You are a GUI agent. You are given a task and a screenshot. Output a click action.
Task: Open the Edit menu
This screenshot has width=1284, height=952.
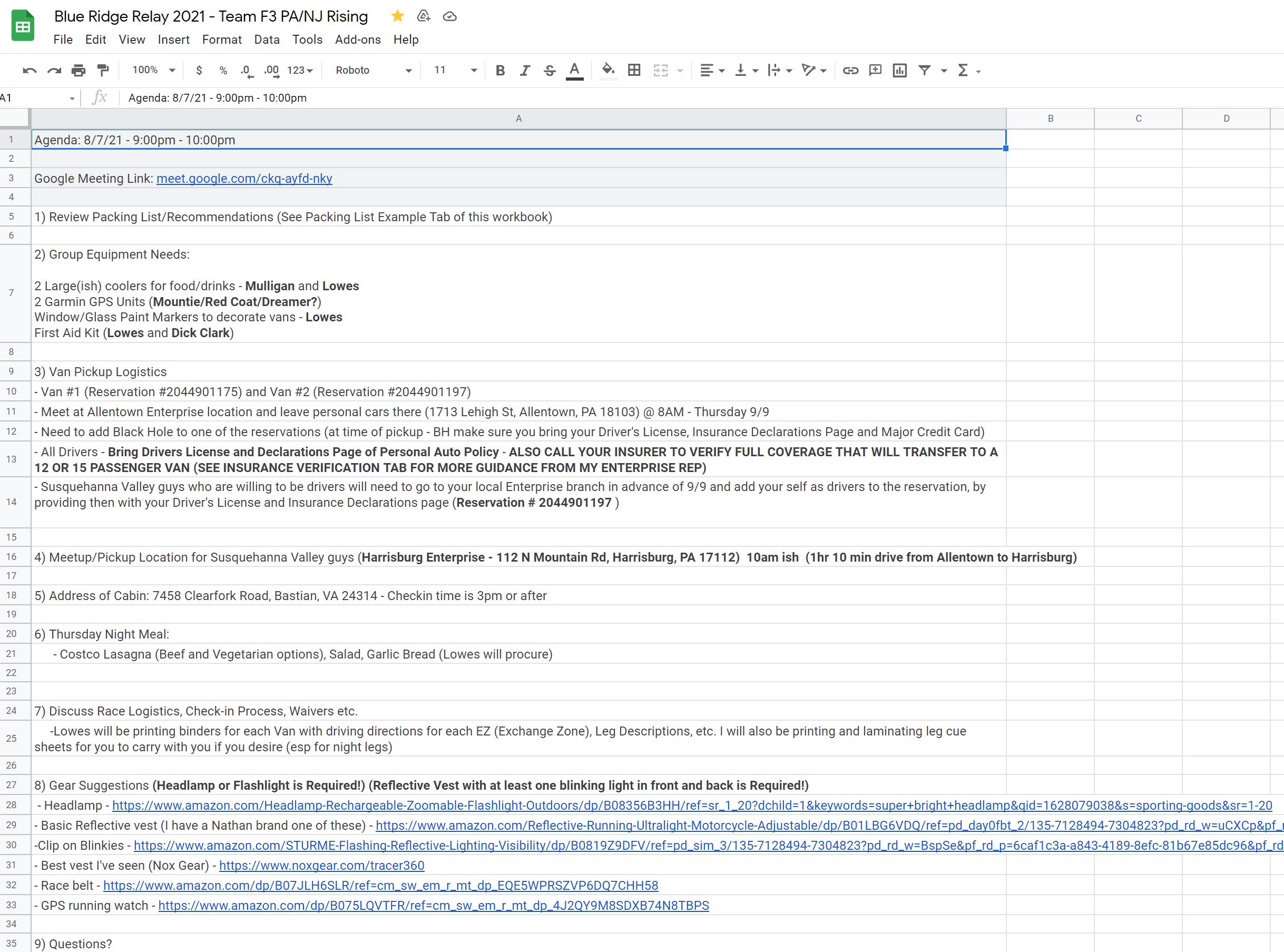tap(96, 40)
